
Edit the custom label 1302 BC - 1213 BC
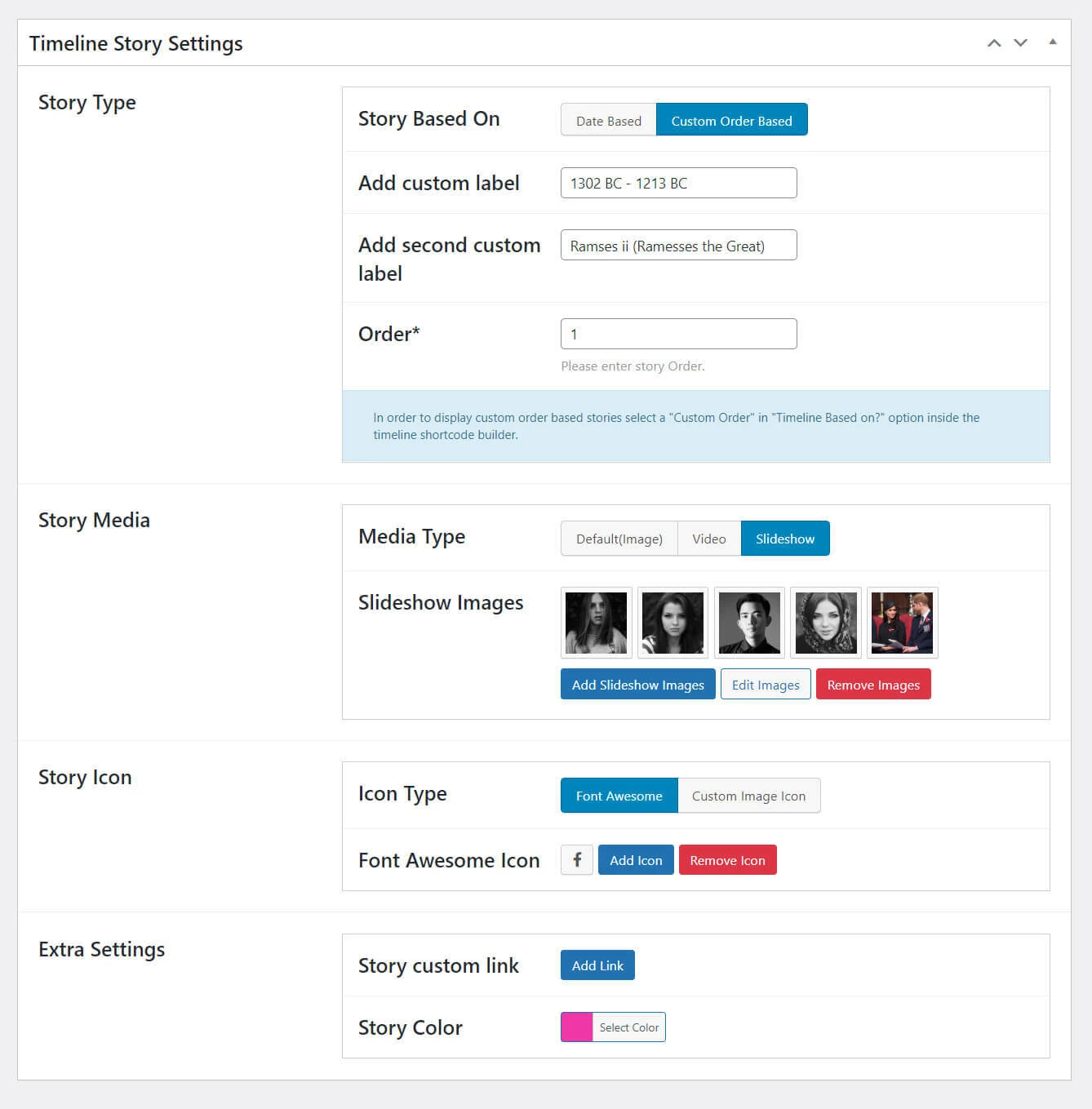click(677, 182)
